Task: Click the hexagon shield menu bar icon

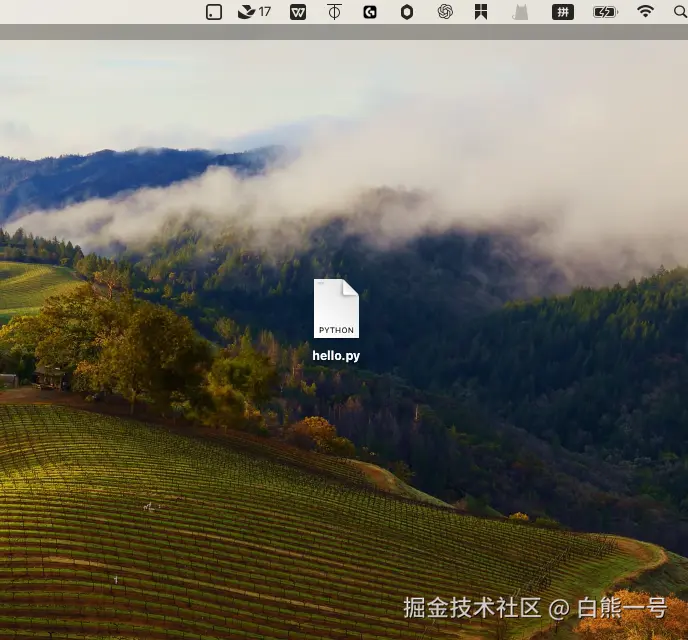Action: pyautogui.click(x=407, y=12)
